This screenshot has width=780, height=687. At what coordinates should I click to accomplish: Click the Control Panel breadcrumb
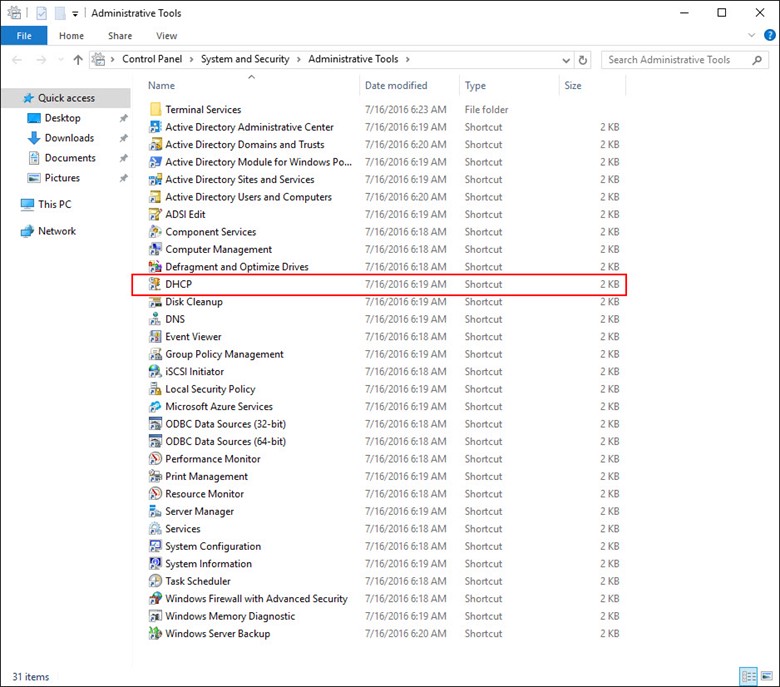click(x=152, y=59)
